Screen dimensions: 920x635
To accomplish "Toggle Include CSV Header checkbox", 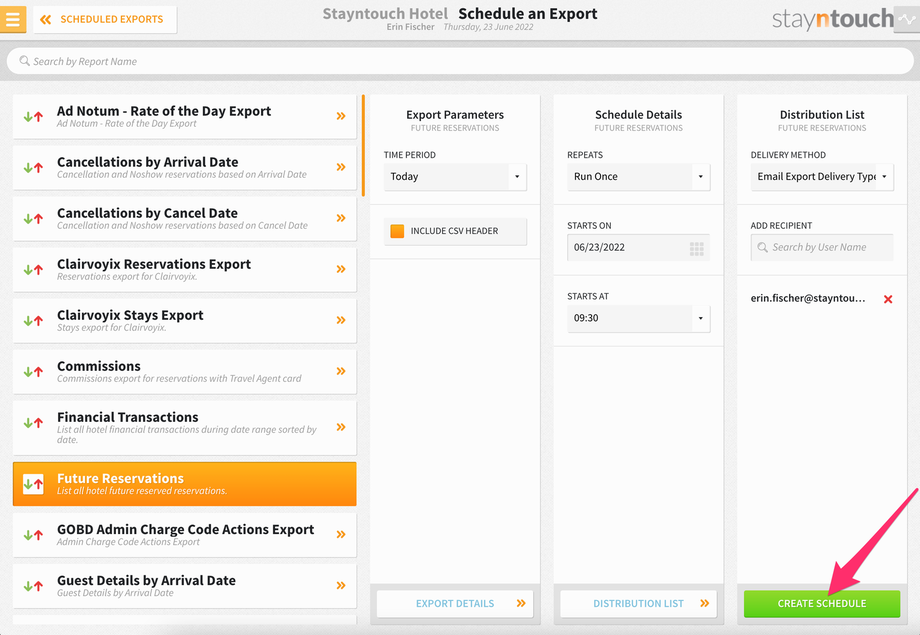I will coord(397,231).
